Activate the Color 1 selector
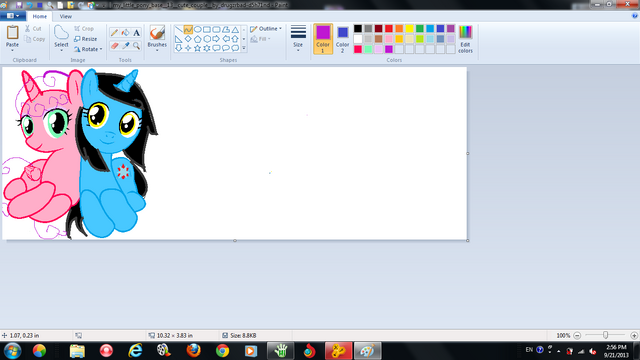Screen dimensions: 640x360 pyautogui.click(x=323, y=39)
